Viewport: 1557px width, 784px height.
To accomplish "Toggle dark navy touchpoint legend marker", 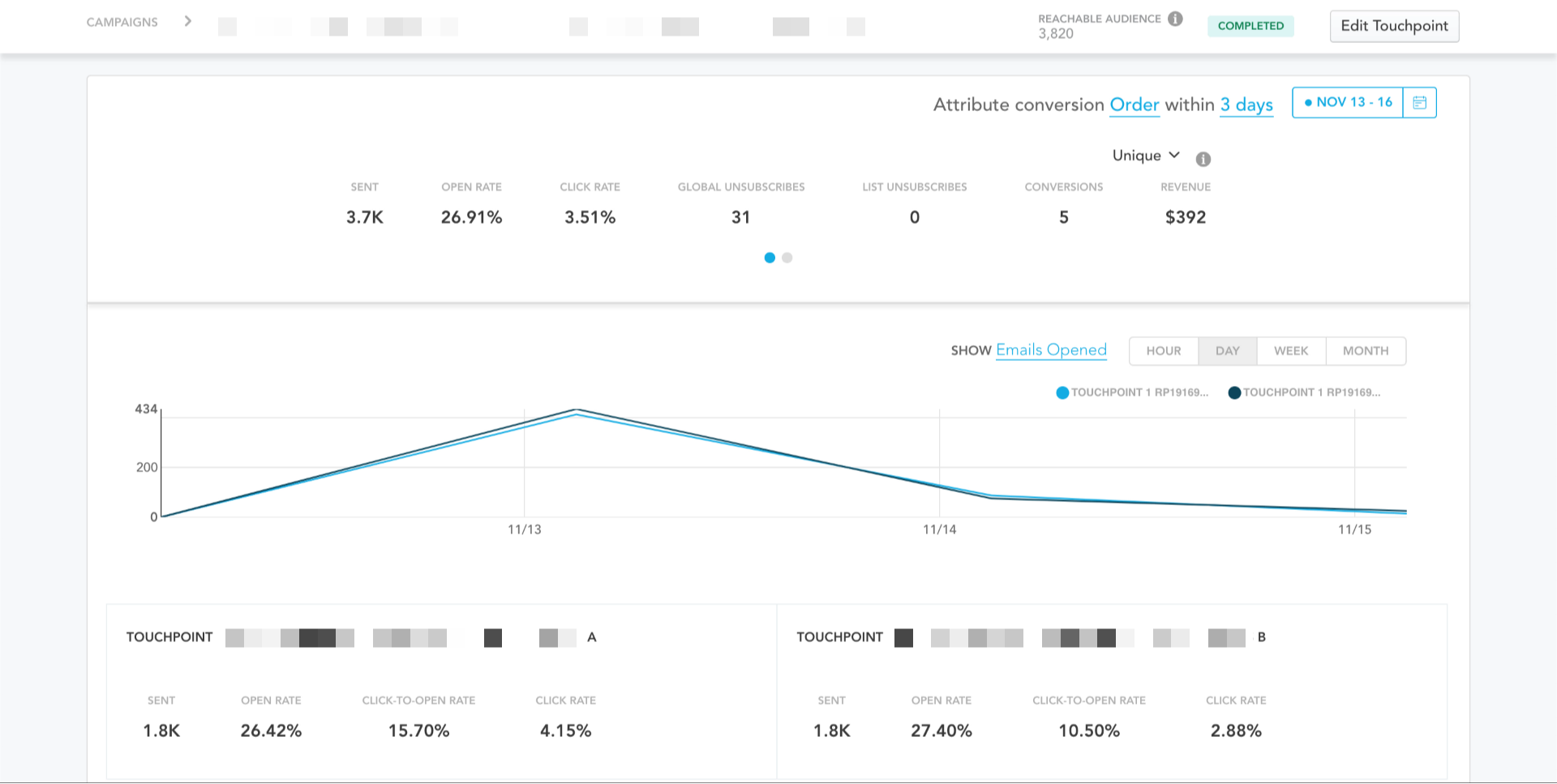I will click(1234, 393).
